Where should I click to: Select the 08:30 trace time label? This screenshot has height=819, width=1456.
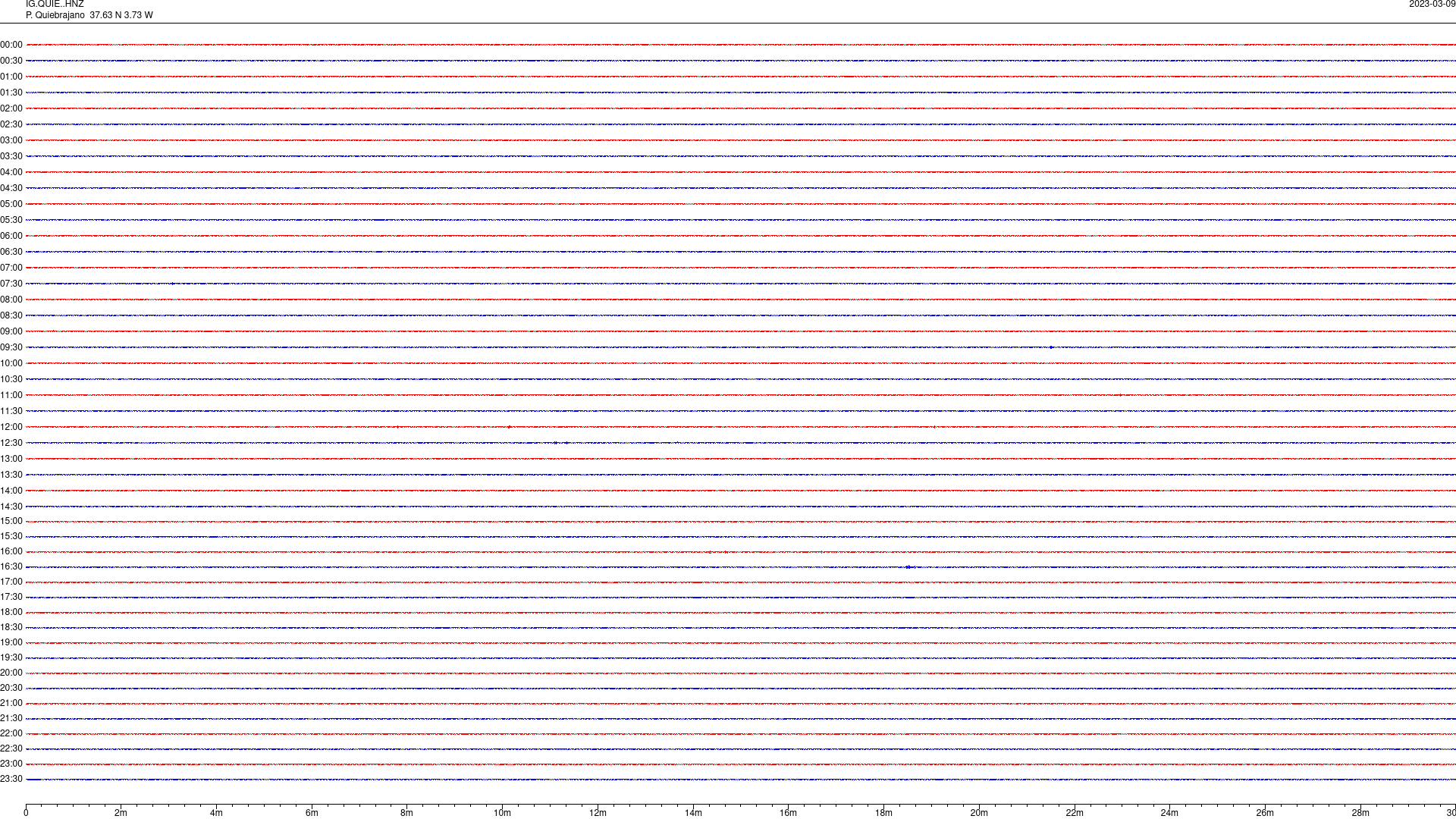(11, 315)
